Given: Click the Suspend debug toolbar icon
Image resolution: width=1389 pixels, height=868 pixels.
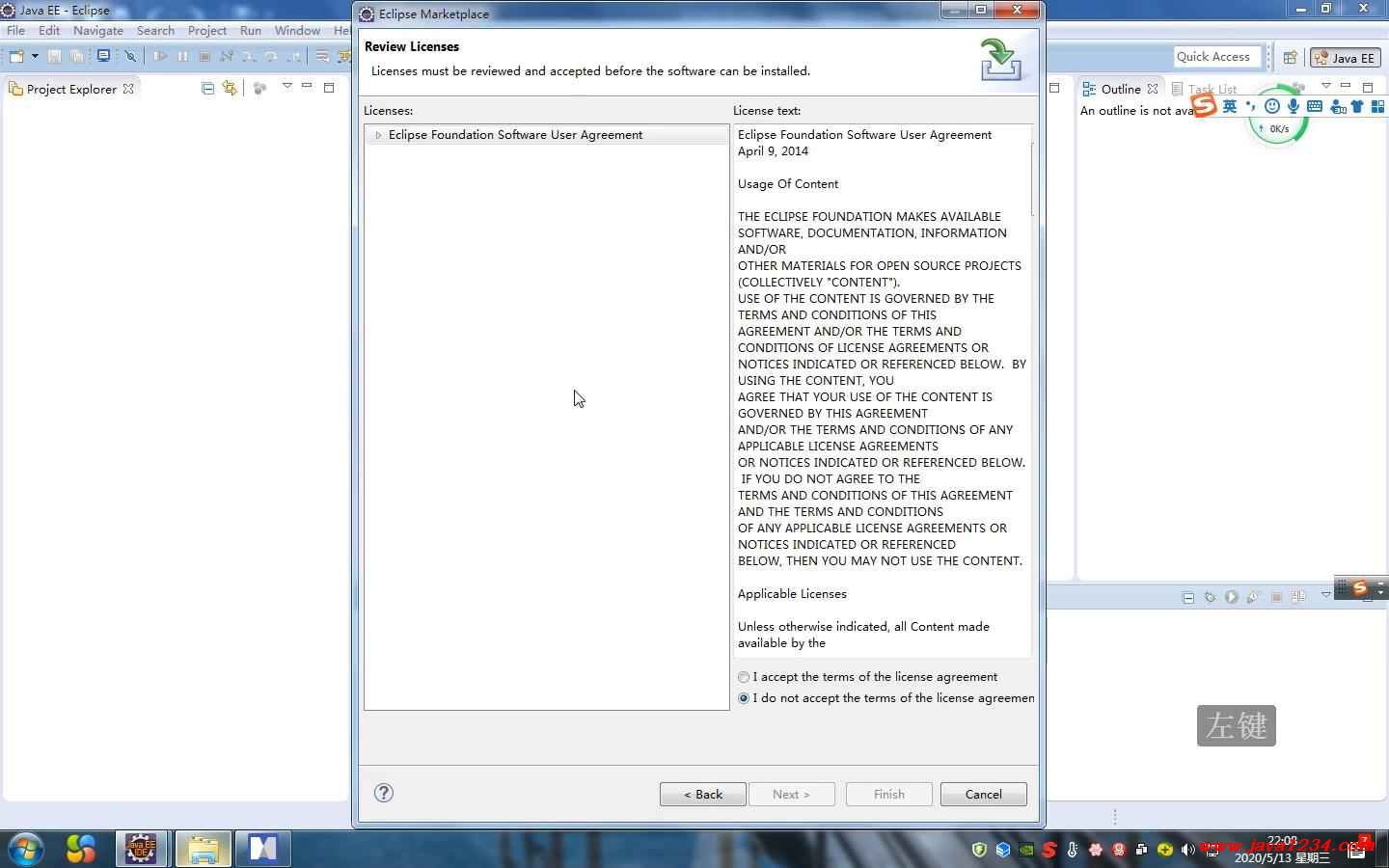Looking at the screenshot, I should 182,56.
